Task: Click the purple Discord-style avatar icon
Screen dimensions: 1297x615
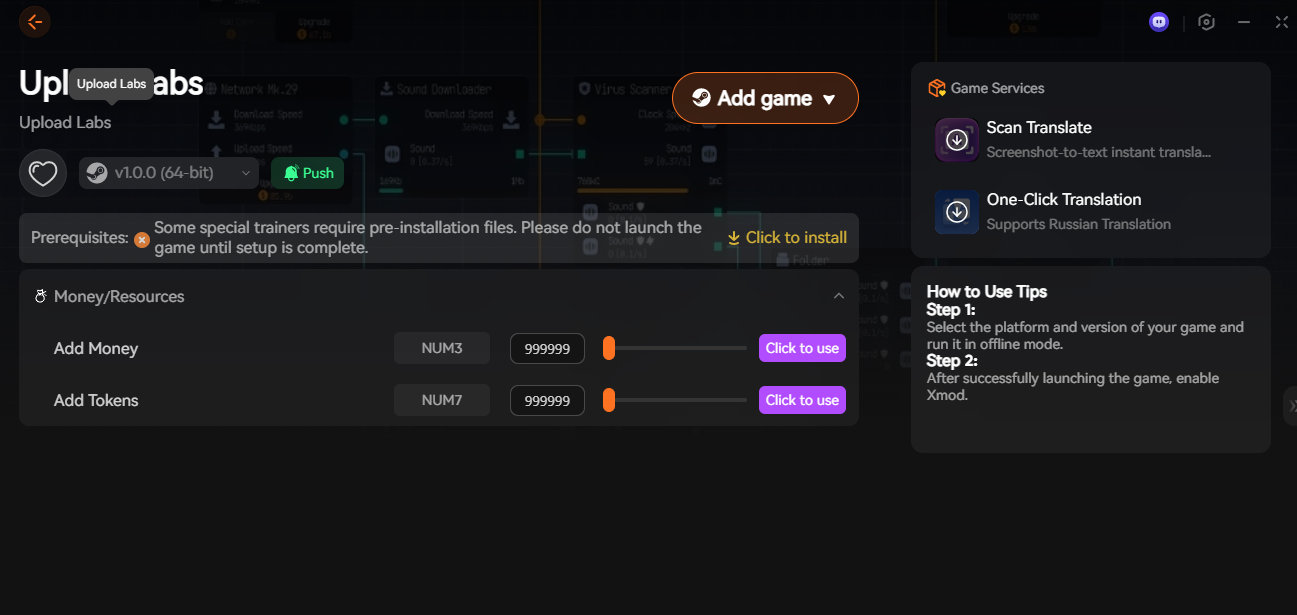Action: [x=1159, y=22]
